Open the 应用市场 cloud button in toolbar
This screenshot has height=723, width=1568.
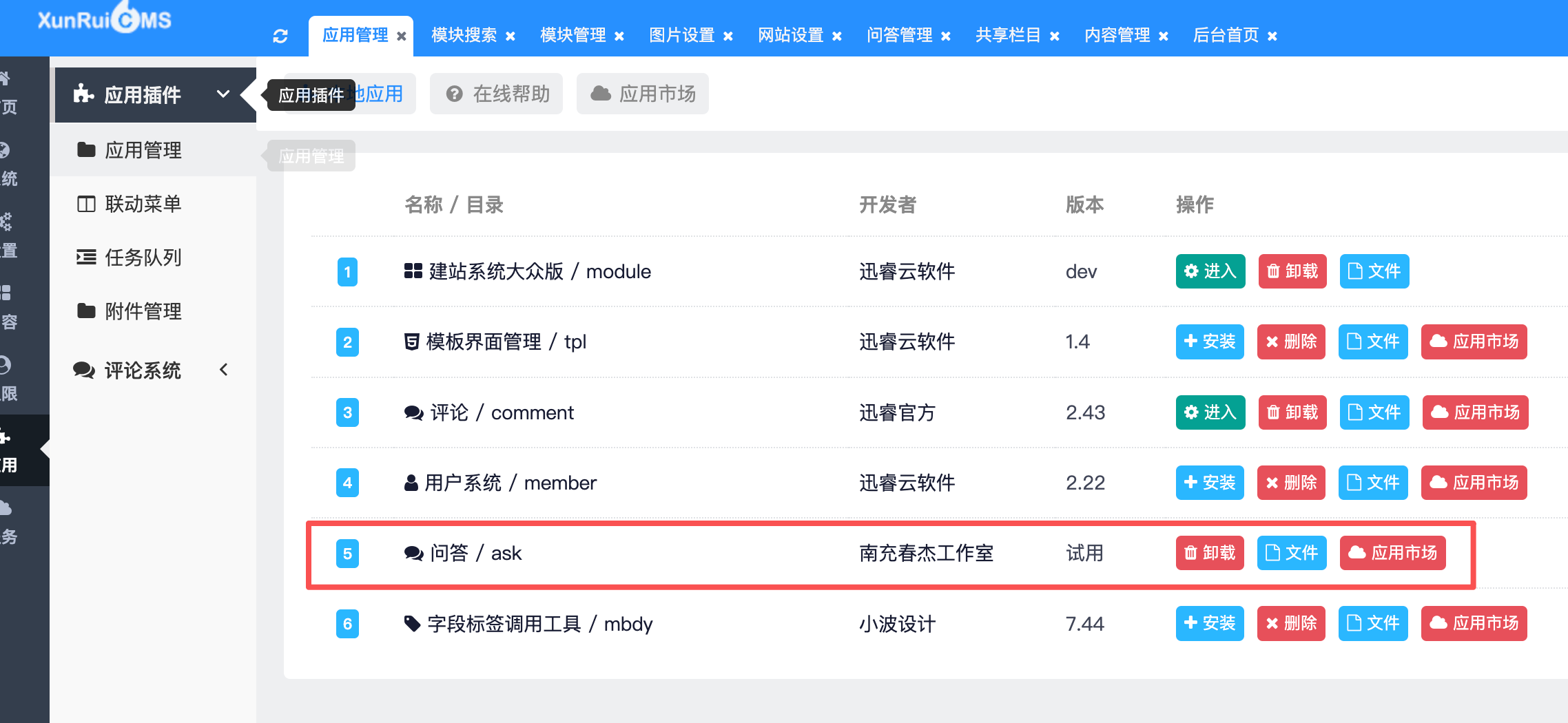point(643,94)
